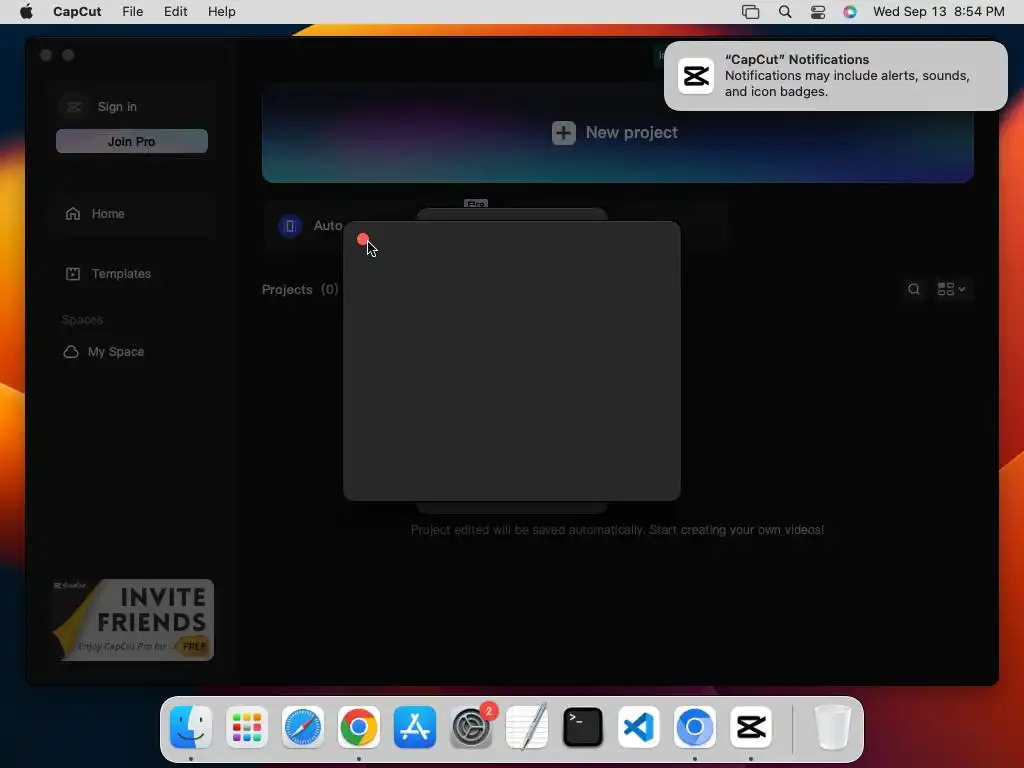1024x768 pixels.
Task: Search projects with magnifier icon
Action: tap(914, 289)
